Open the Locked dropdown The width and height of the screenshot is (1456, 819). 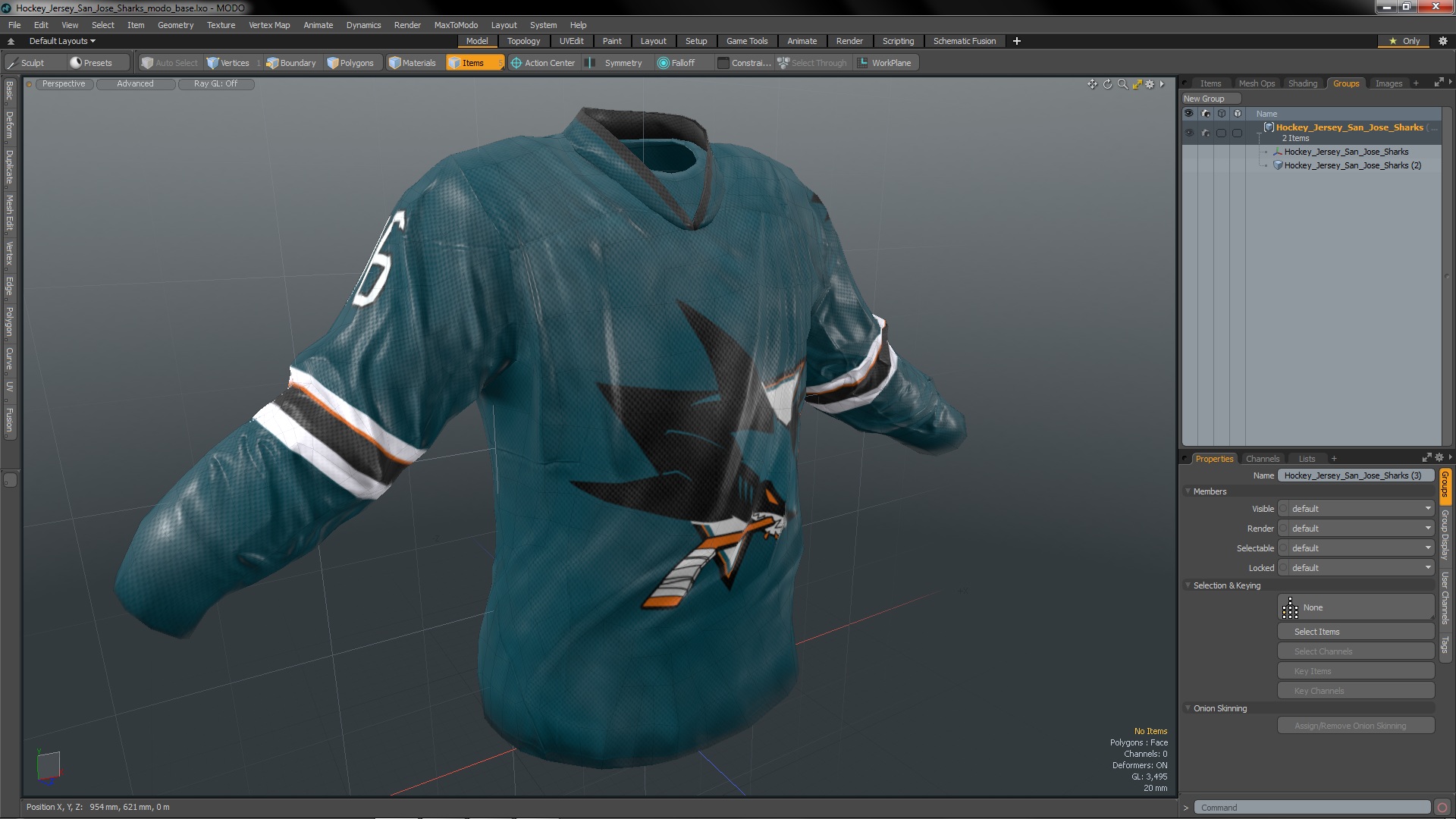point(1361,568)
